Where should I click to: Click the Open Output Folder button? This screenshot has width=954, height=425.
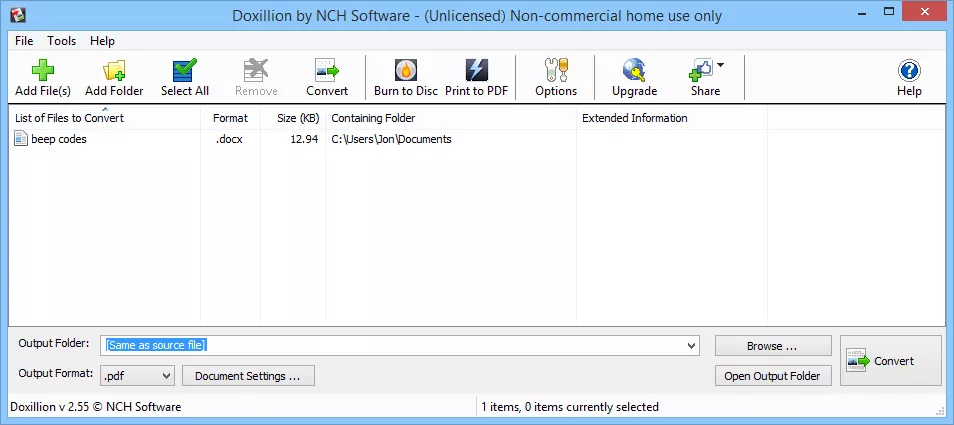[x=773, y=376]
